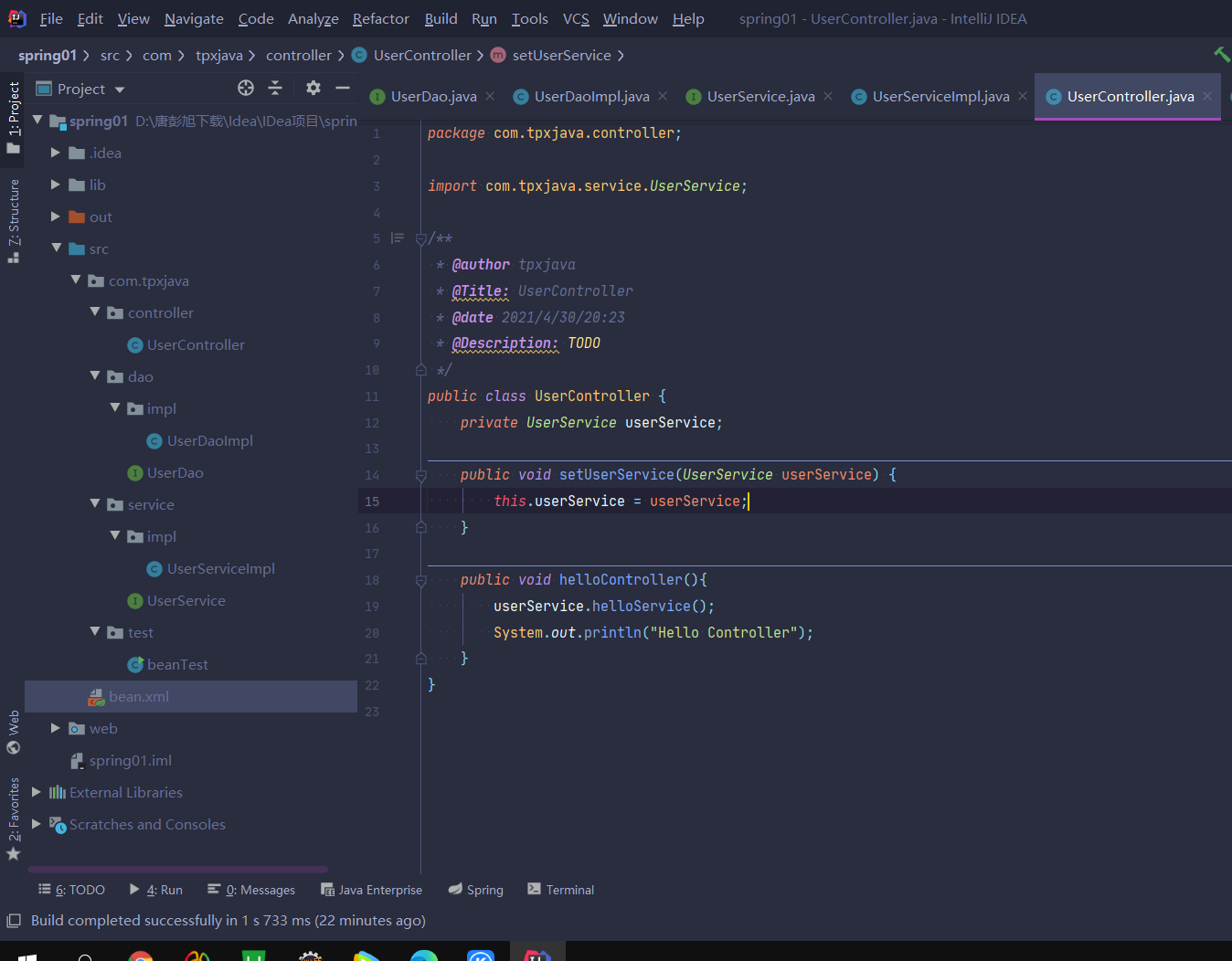Collapse the spring01 project root

pos(37,120)
